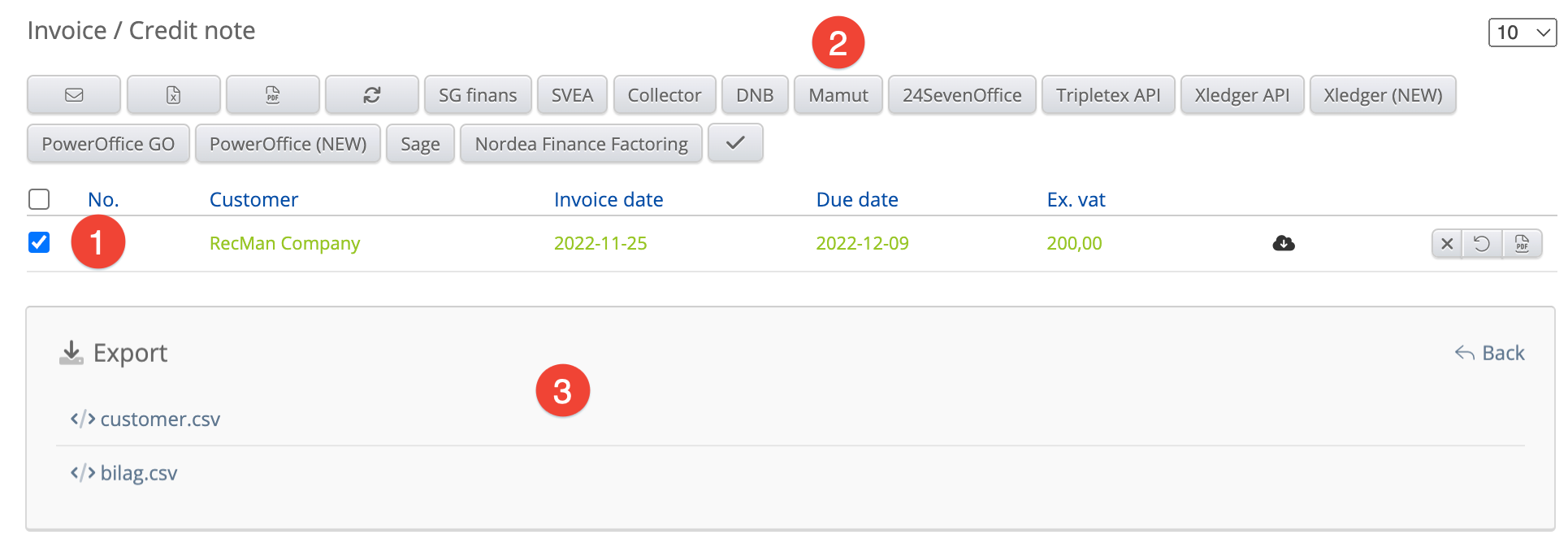The image size is (1568, 548).
Task: Open the rows-per-page dropdown showing 10
Action: click(x=1523, y=33)
